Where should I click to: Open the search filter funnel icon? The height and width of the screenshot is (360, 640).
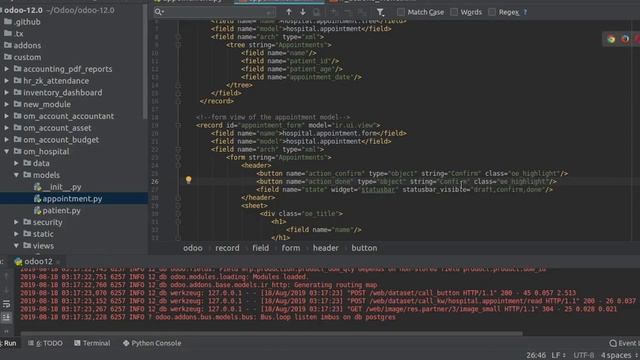tap(380, 12)
